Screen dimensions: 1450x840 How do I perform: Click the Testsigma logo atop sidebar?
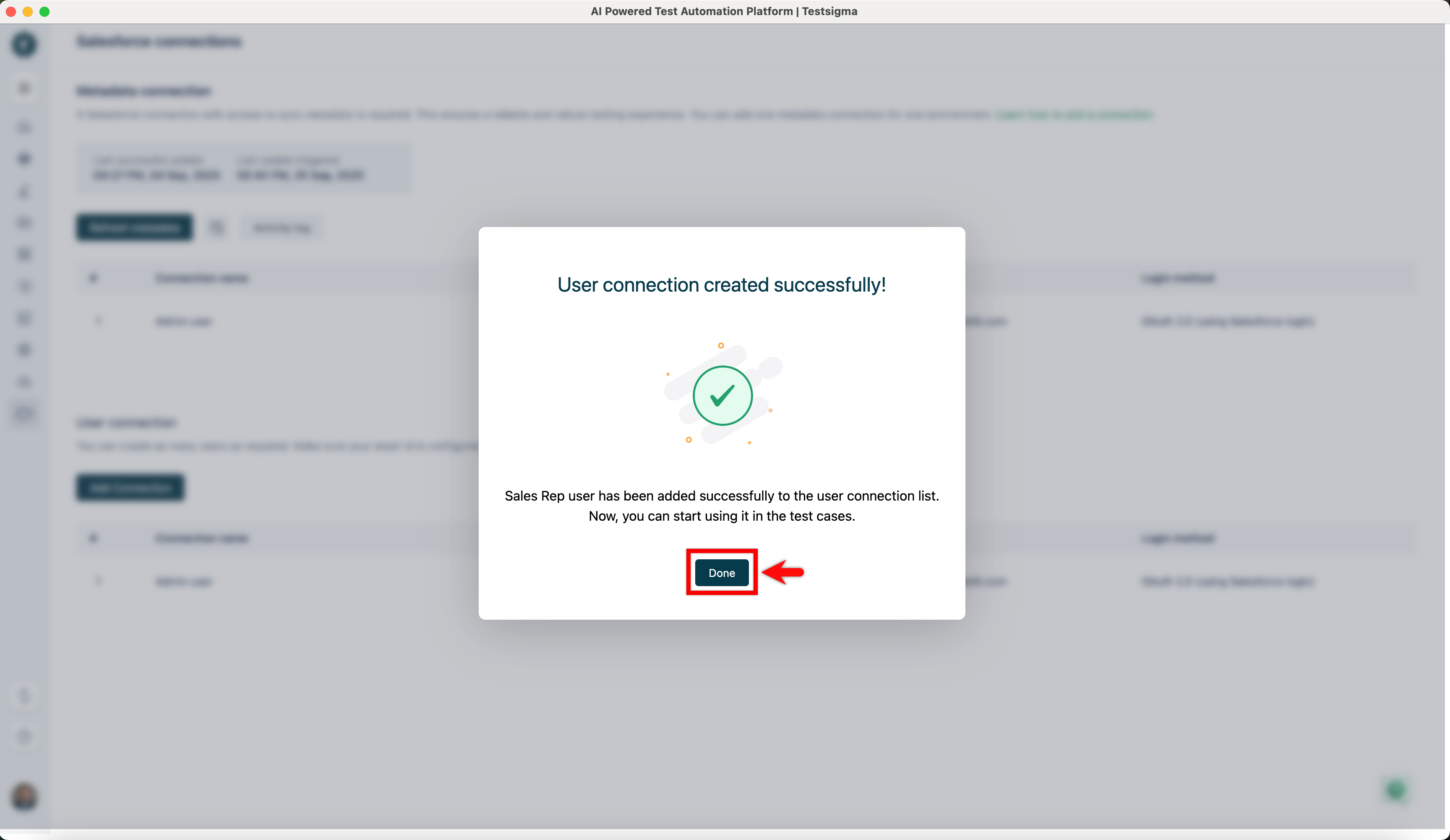(24, 44)
